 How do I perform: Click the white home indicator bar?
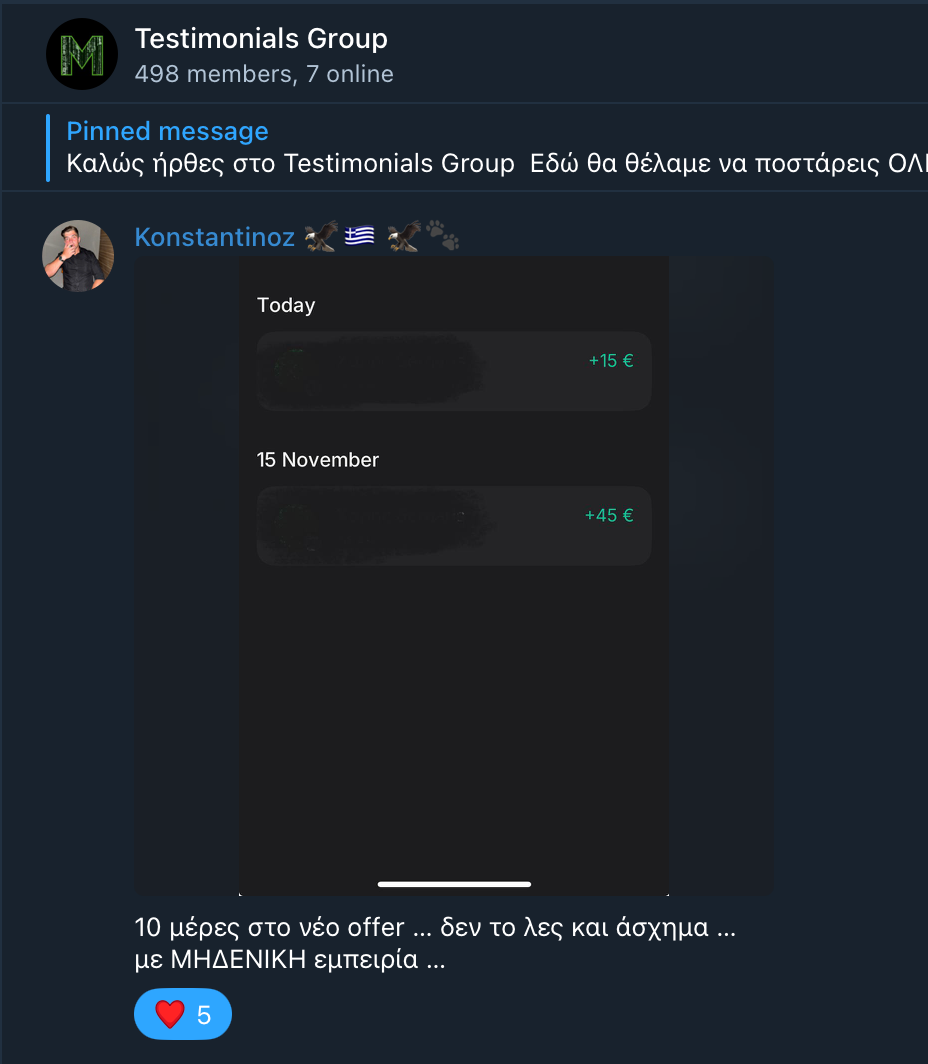[454, 884]
